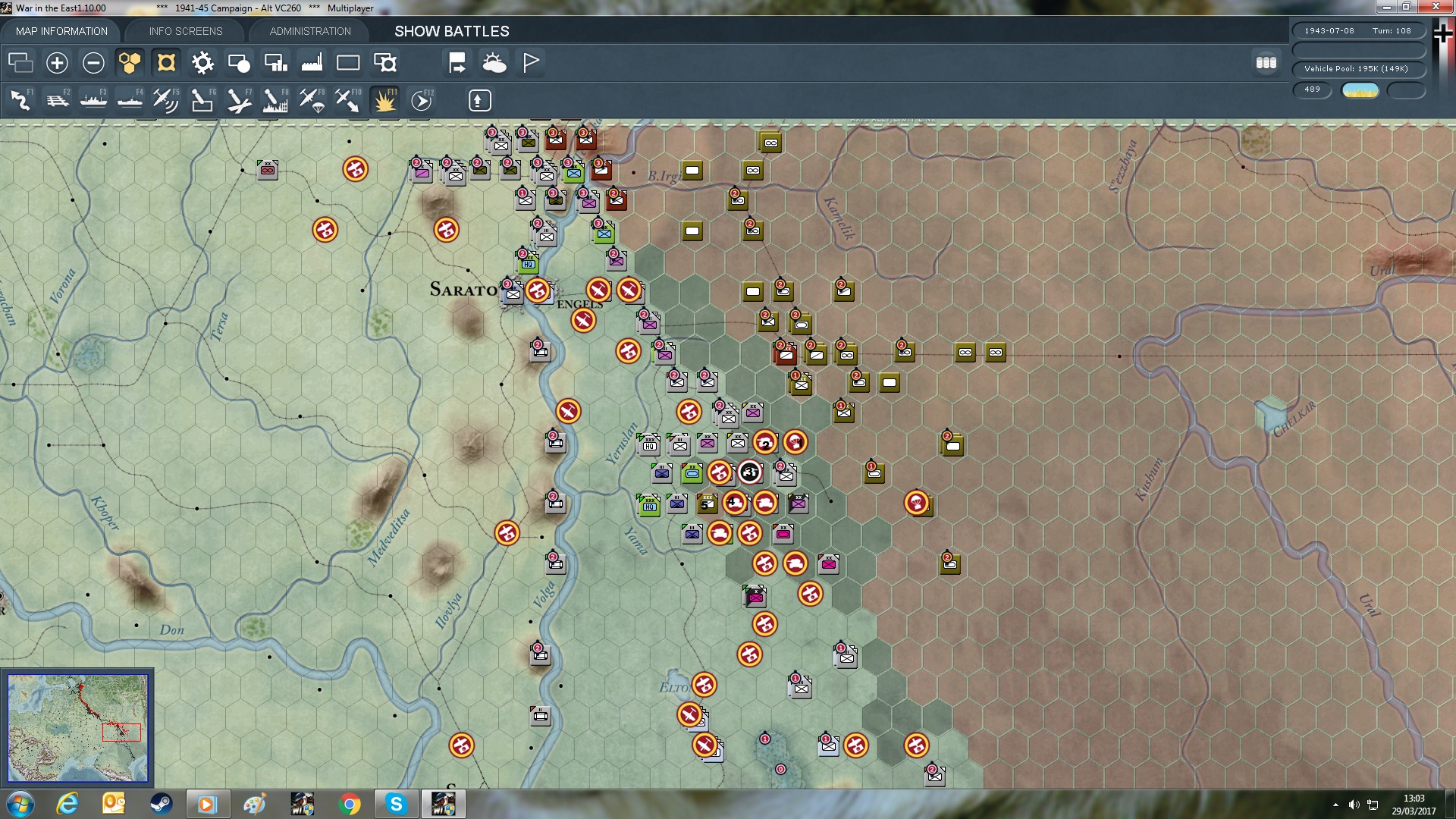Select Bomb city mode F8
1456x819 pixels.
click(x=275, y=100)
